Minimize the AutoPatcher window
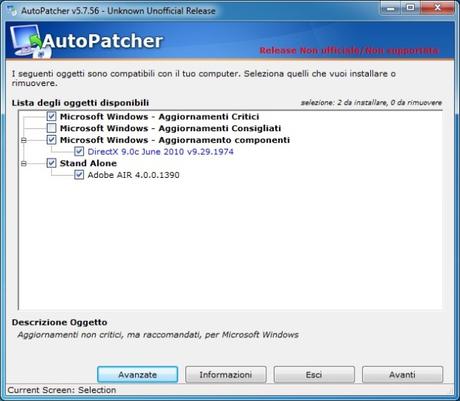Viewport: 460px width, 401px height. pyautogui.click(x=391, y=8)
